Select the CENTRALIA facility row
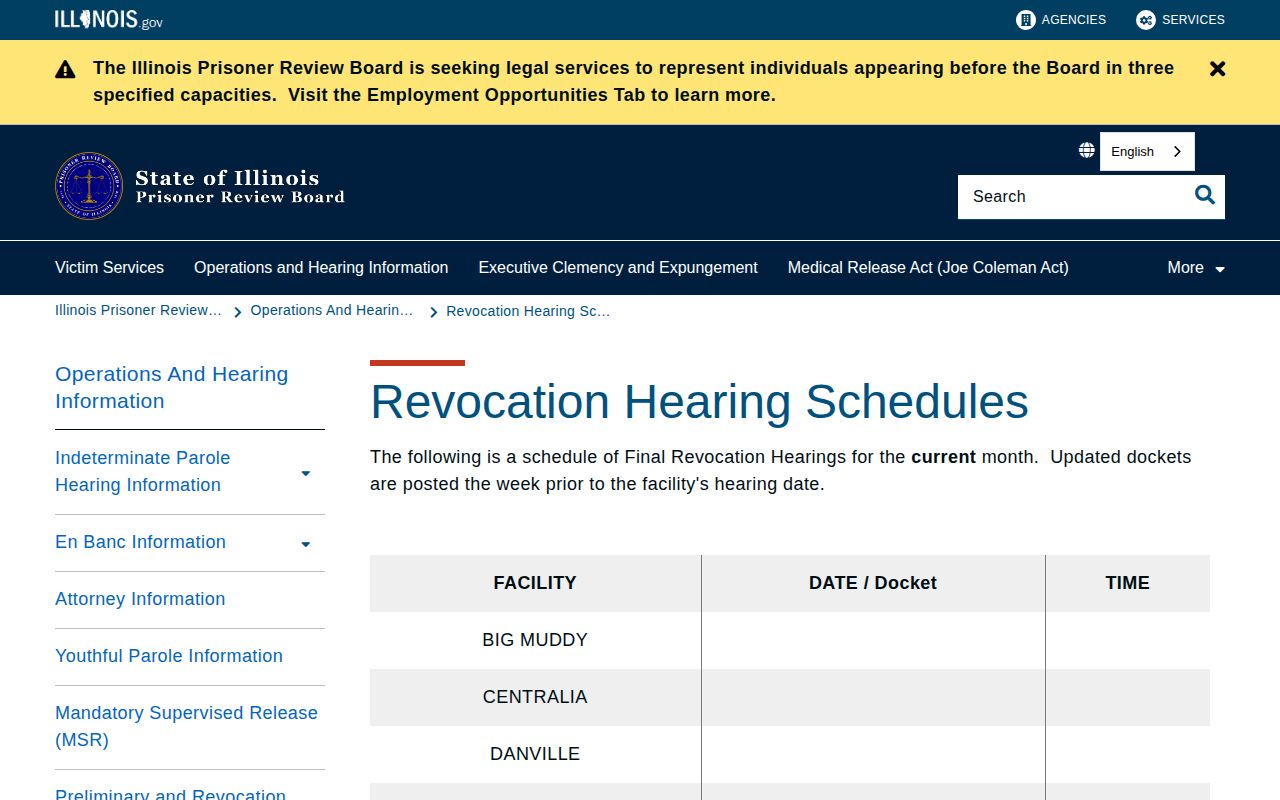The width and height of the screenshot is (1280, 800). click(x=790, y=697)
